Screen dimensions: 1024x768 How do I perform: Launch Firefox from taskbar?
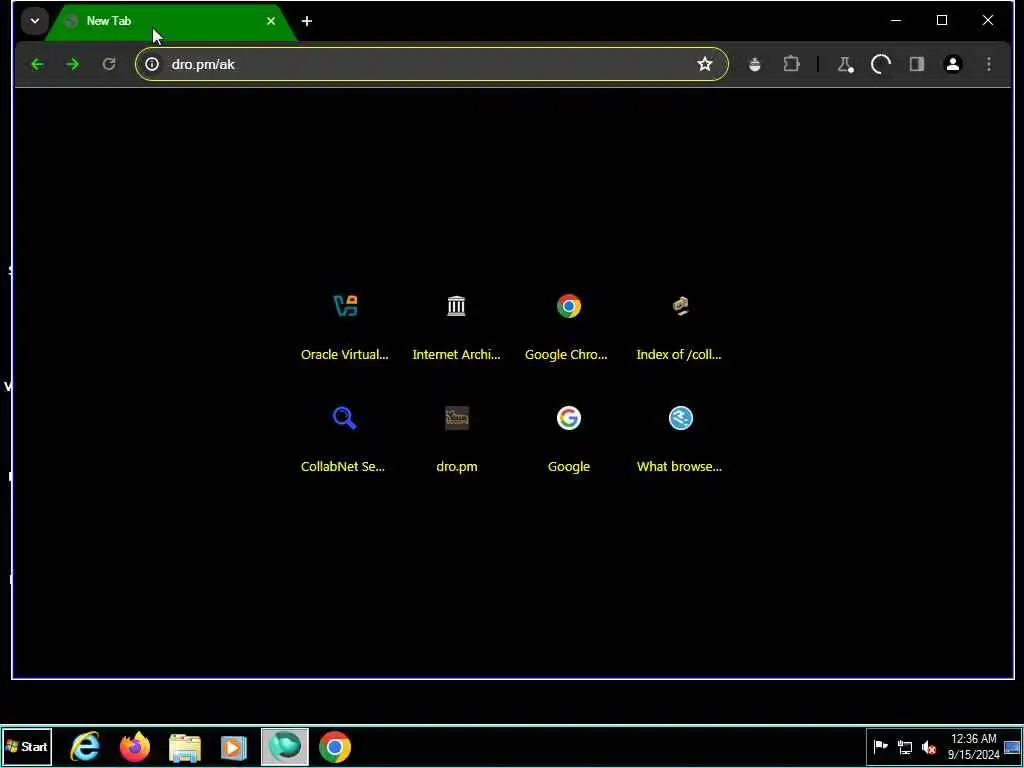(x=135, y=747)
